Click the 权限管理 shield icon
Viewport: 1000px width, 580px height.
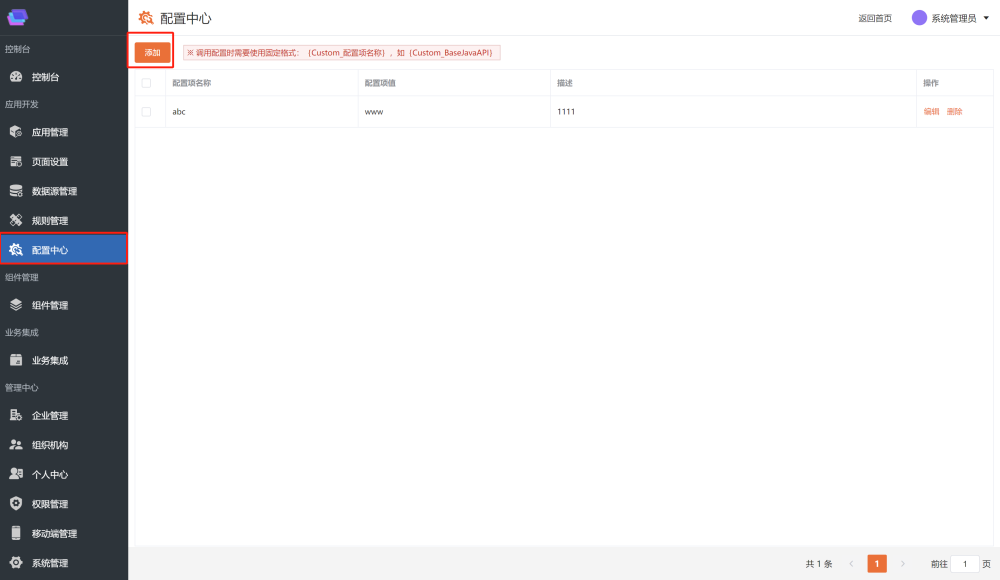(x=16, y=504)
